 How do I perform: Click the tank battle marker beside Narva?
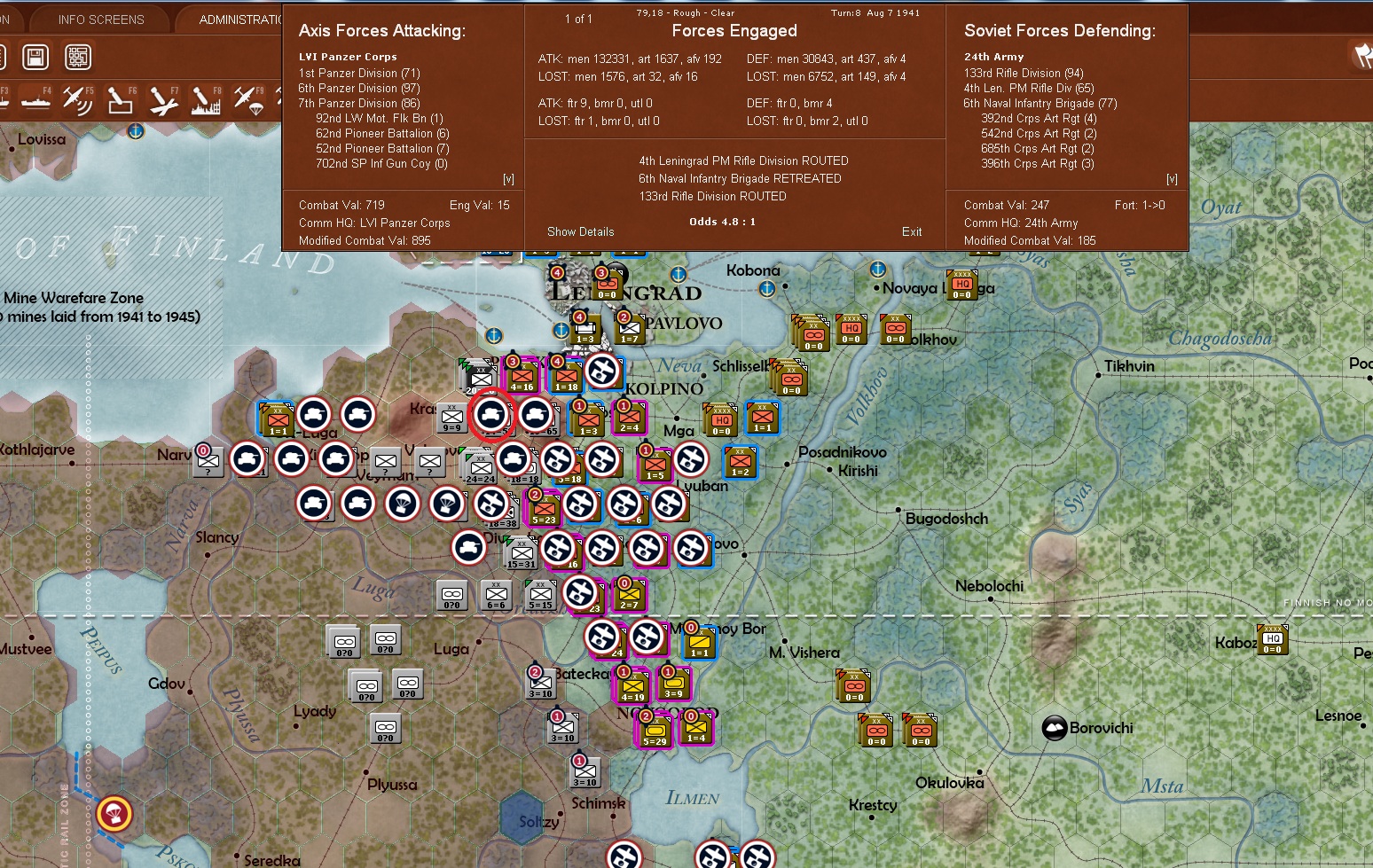tap(247, 458)
